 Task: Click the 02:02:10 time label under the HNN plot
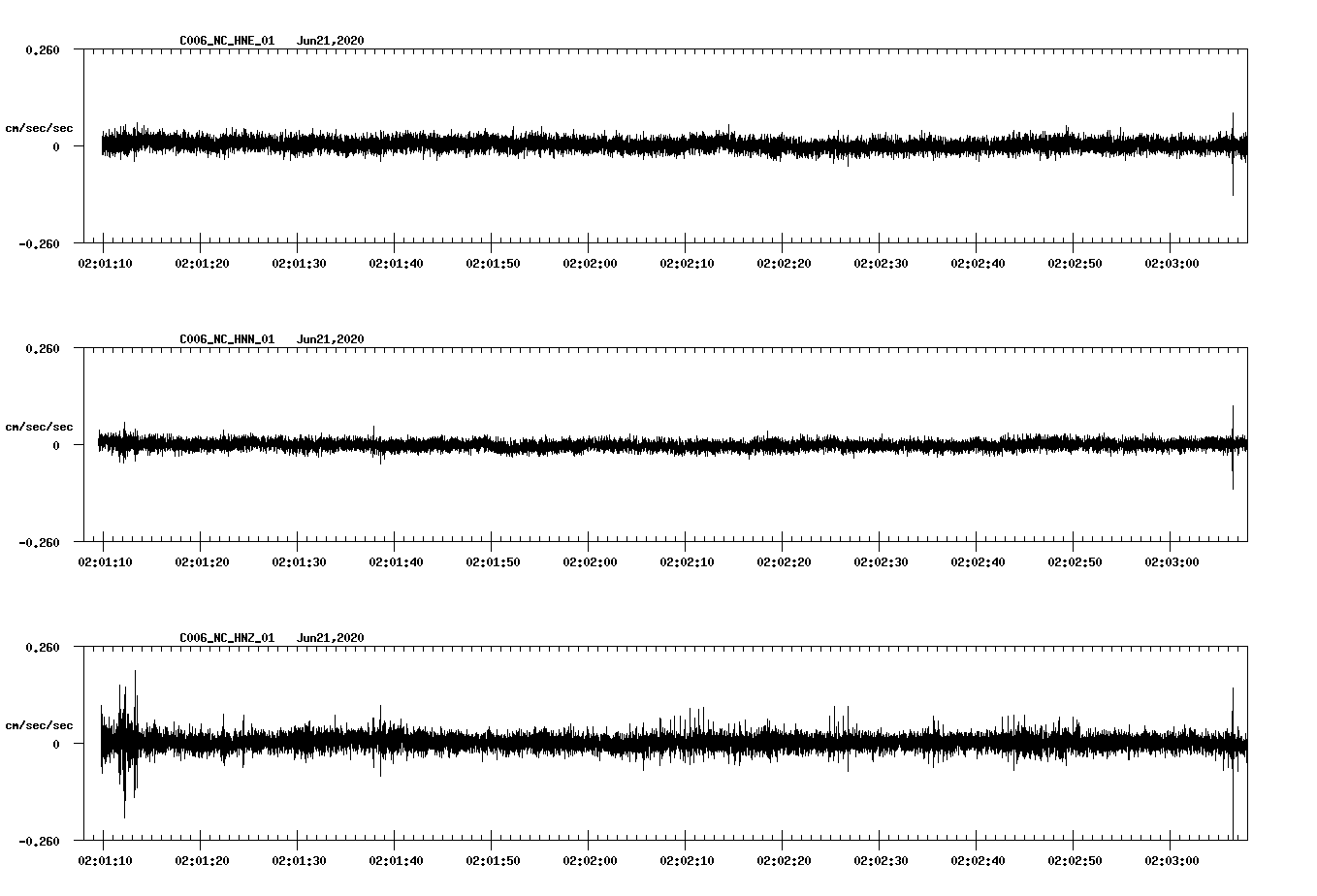(687, 562)
